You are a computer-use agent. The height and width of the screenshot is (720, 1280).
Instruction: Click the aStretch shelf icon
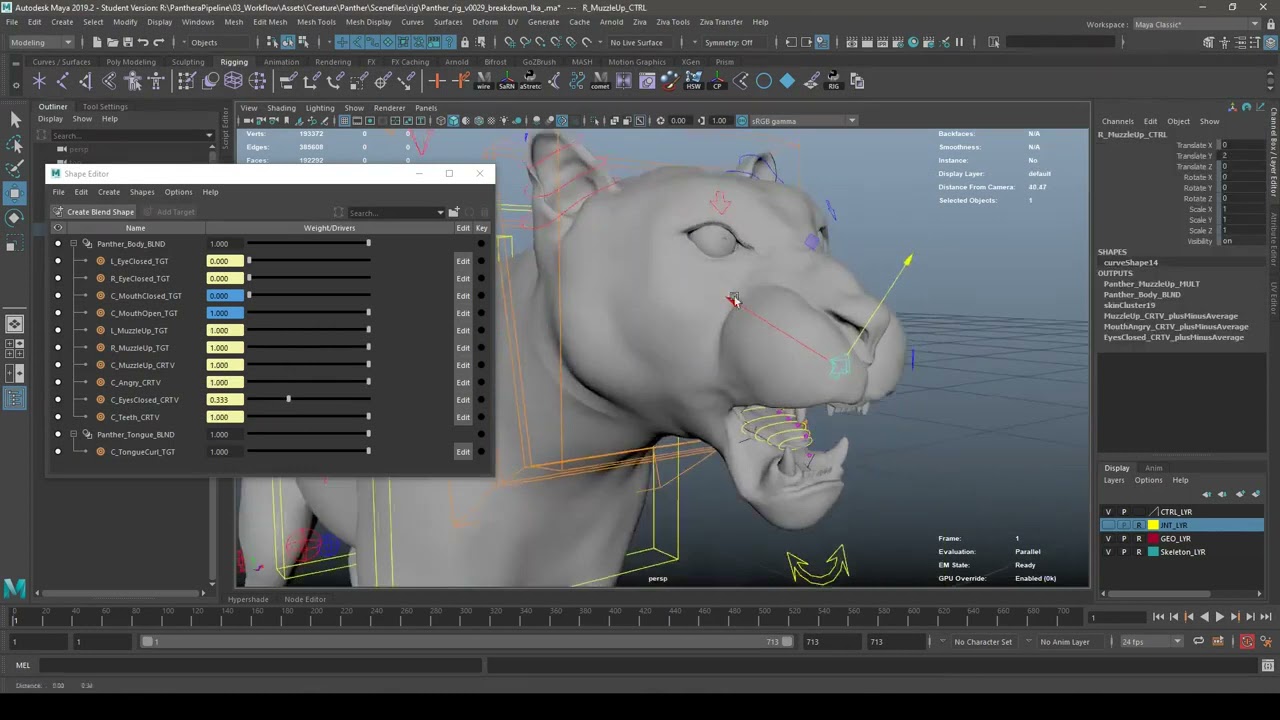click(x=530, y=81)
